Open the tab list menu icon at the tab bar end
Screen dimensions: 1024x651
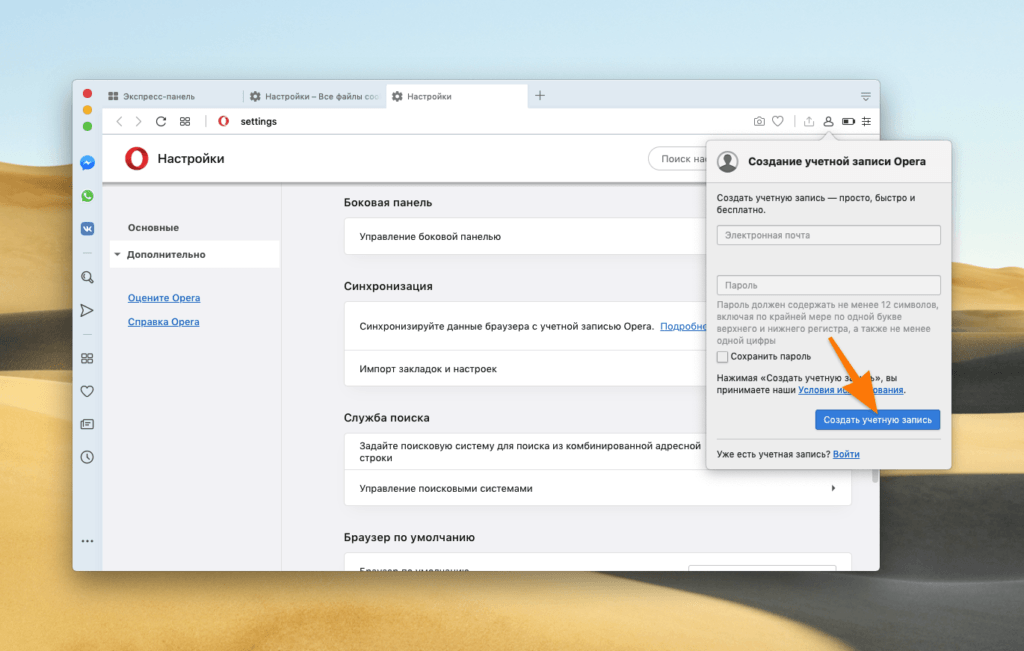[x=866, y=97]
